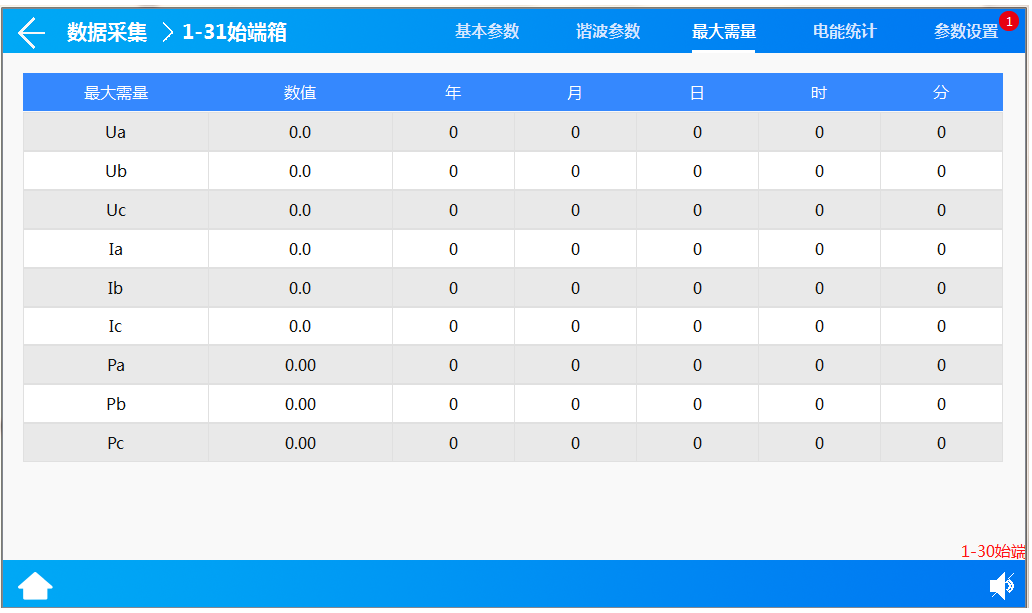Click the Ua row in the table

coord(115,132)
